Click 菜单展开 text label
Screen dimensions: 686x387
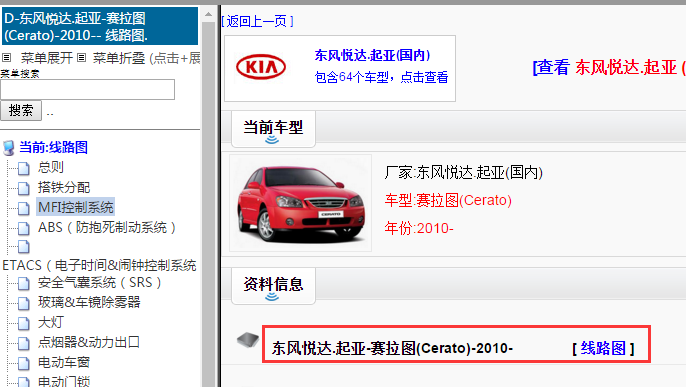(x=47, y=58)
